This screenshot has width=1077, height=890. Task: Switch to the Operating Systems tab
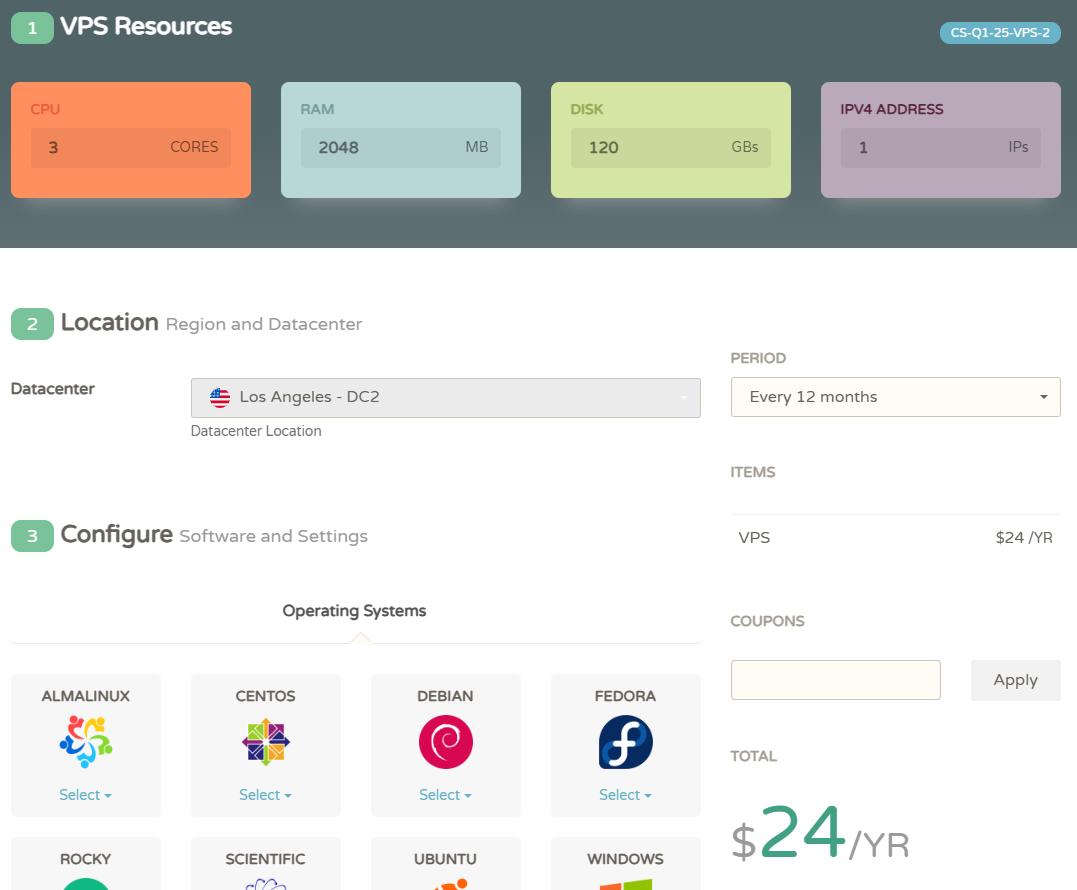click(x=354, y=611)
